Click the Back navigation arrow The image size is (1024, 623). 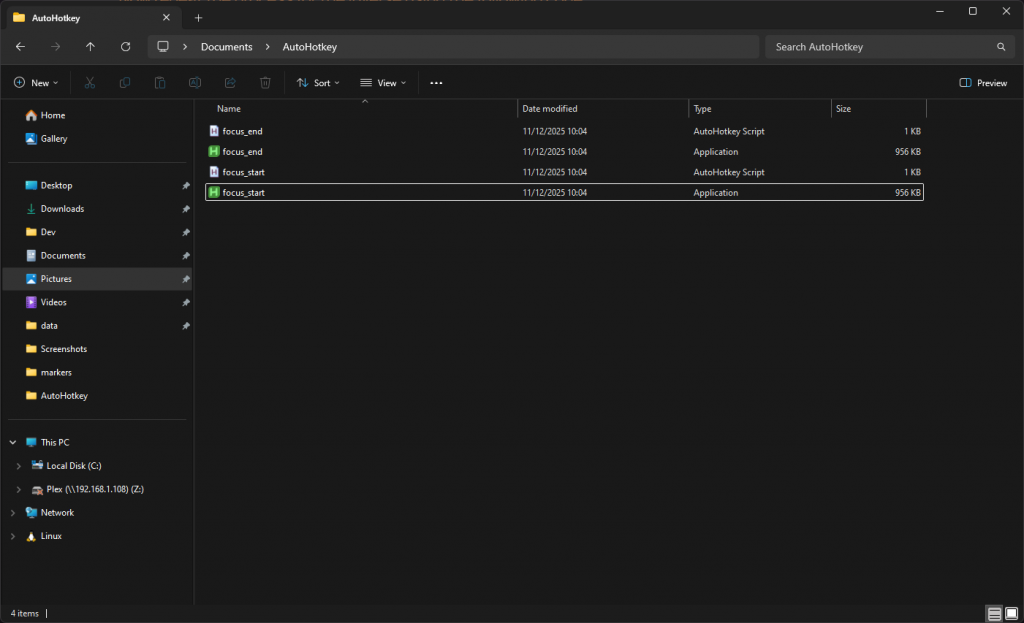click(21, 47)
